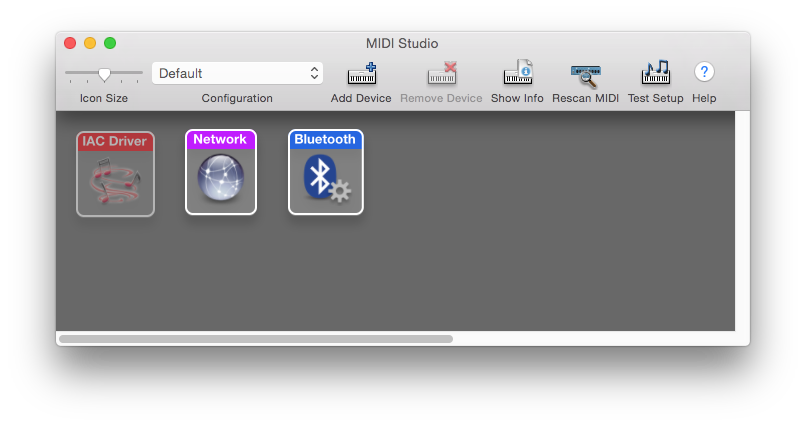The image size is (806, 426).
Task: Open Help via question mark icon
Action: click(704, 72)
